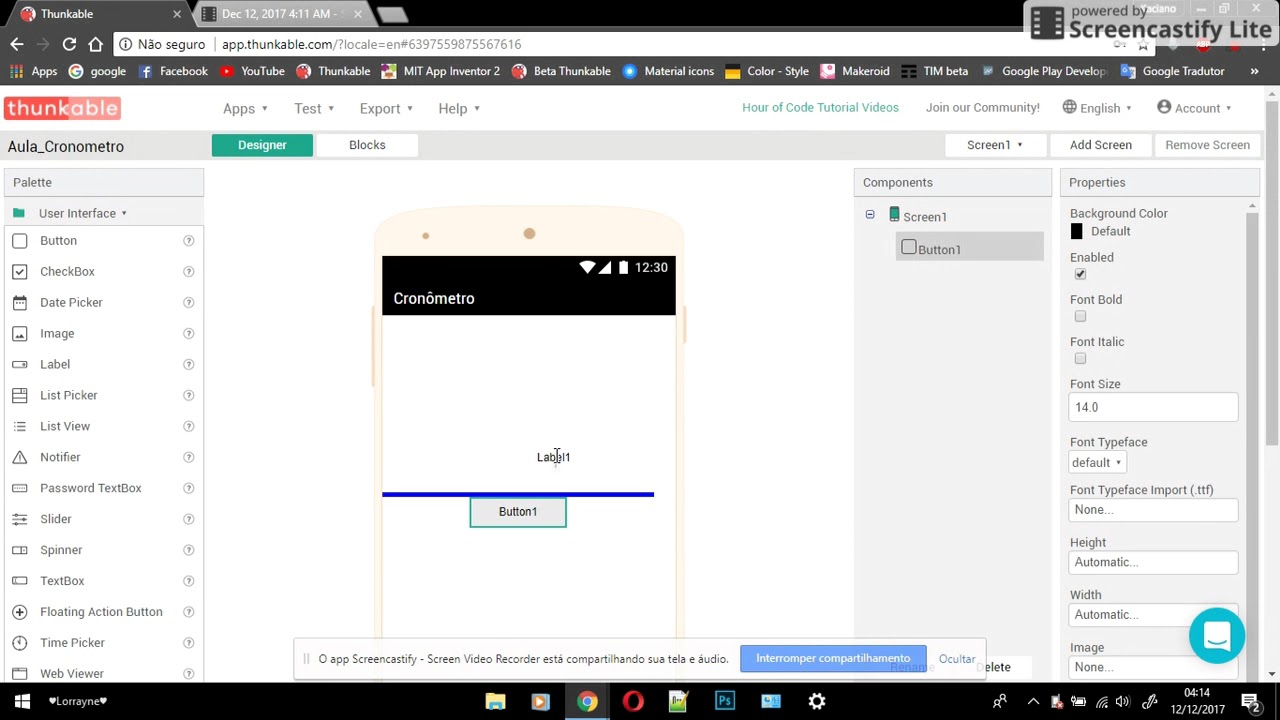Open the Apps dropdown menu

pyautogui.click(x=245, y=108)
